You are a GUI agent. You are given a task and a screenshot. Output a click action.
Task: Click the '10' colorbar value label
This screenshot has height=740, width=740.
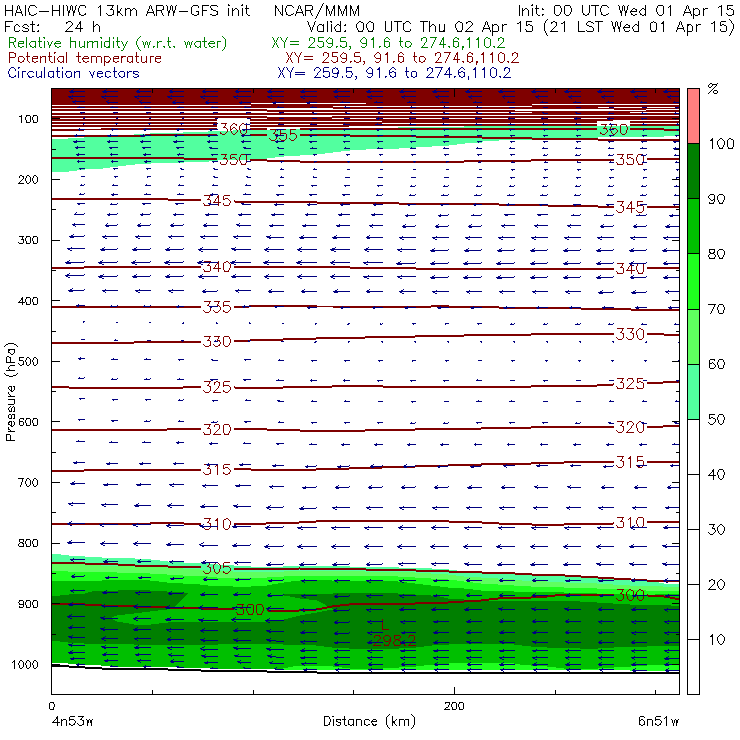pyautogui.click(x=716, y=640)
